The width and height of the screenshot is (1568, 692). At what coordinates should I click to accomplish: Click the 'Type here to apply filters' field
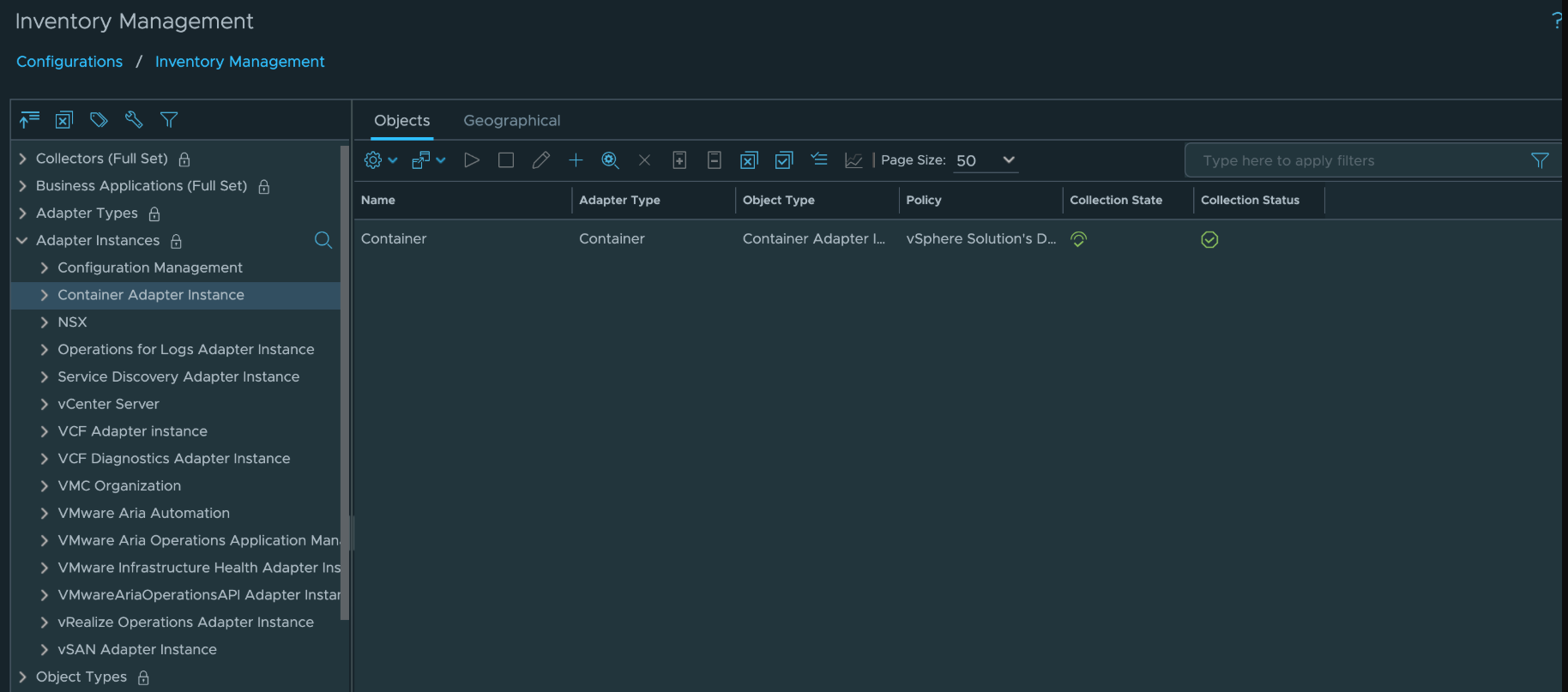(1355, 160)
